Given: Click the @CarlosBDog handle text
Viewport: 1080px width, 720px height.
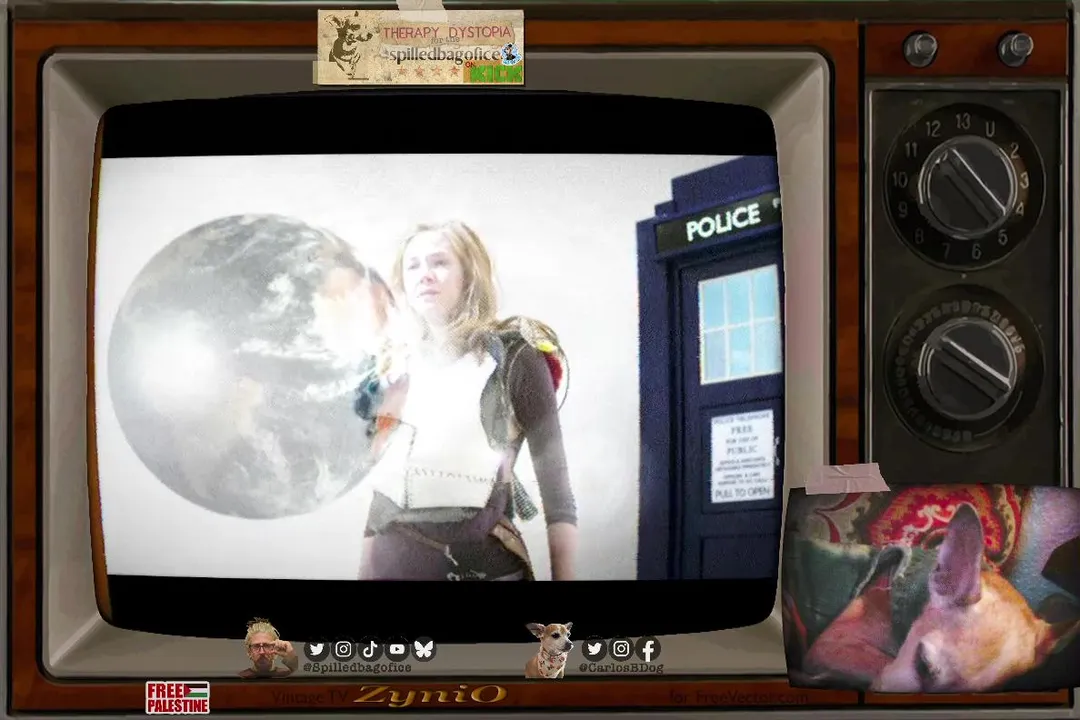Looking at the screenshot, I should pyautogui.click(x=622, y=668).
